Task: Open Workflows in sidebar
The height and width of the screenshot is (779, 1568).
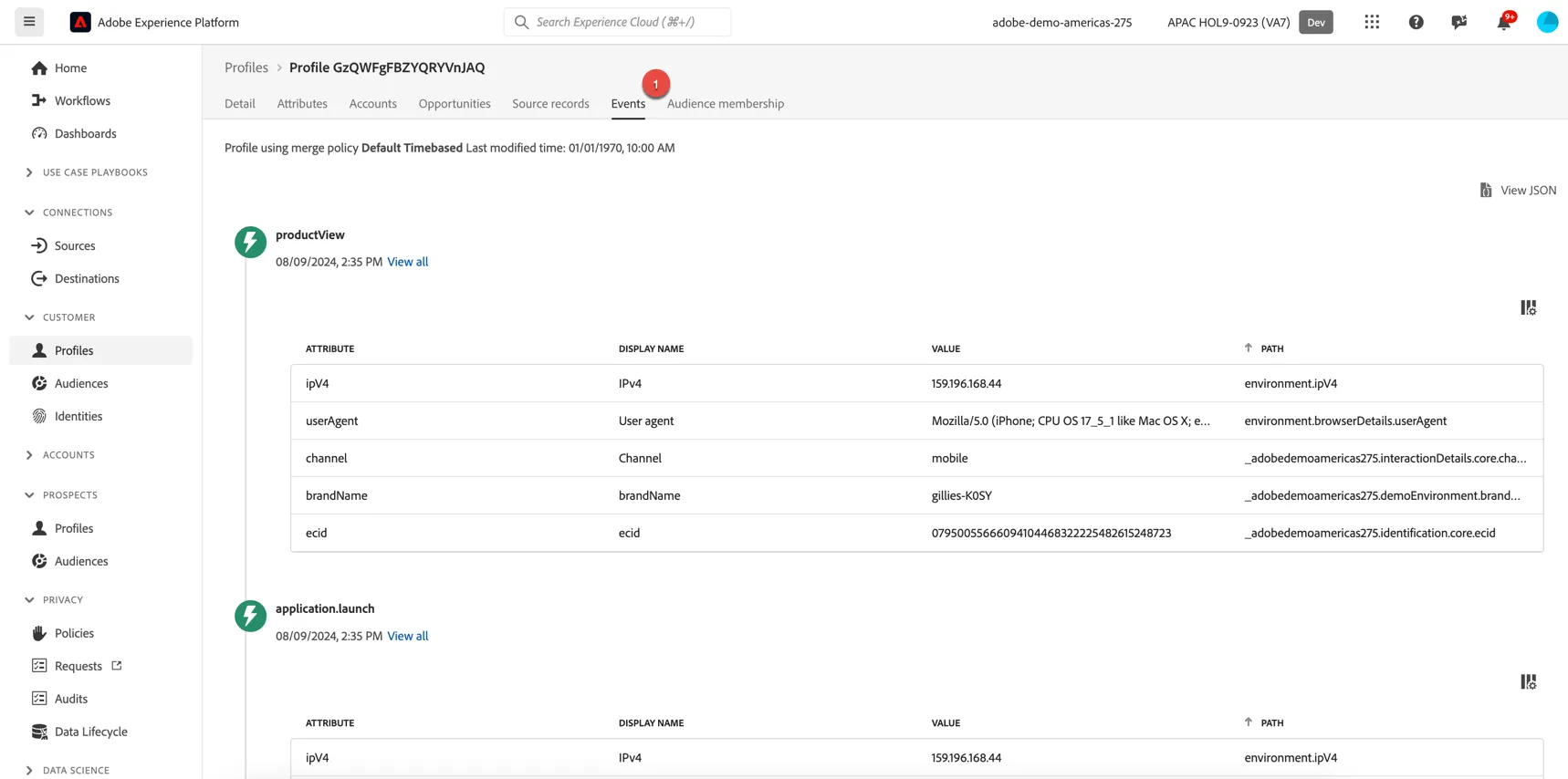Action: pos(82,100)
